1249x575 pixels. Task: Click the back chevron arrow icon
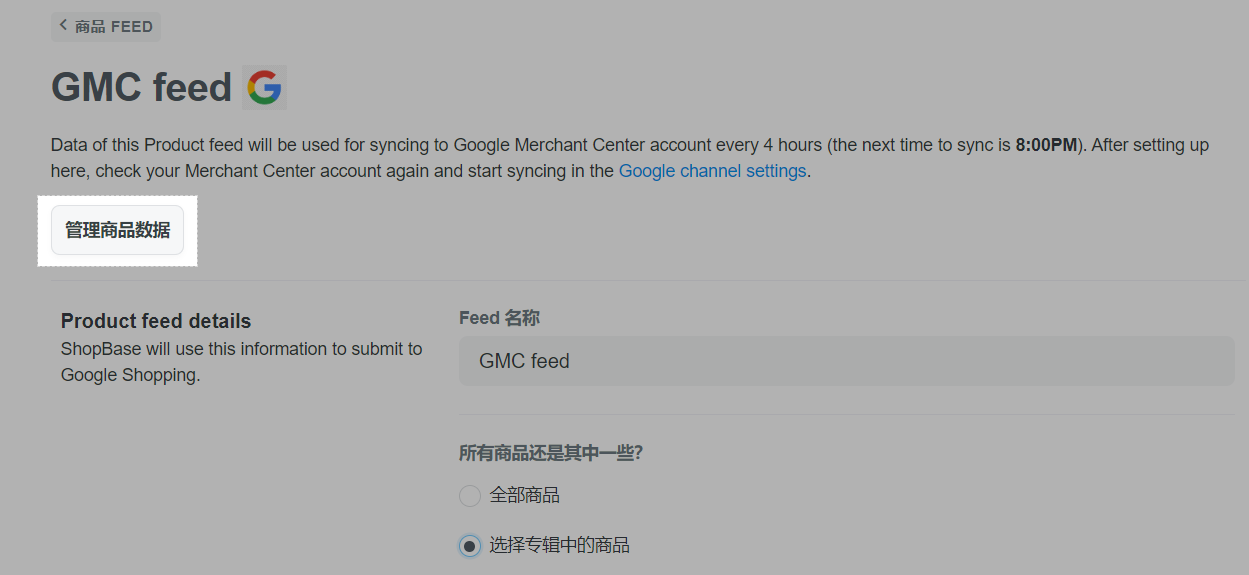pyautogui.click(x=64, y=26)
